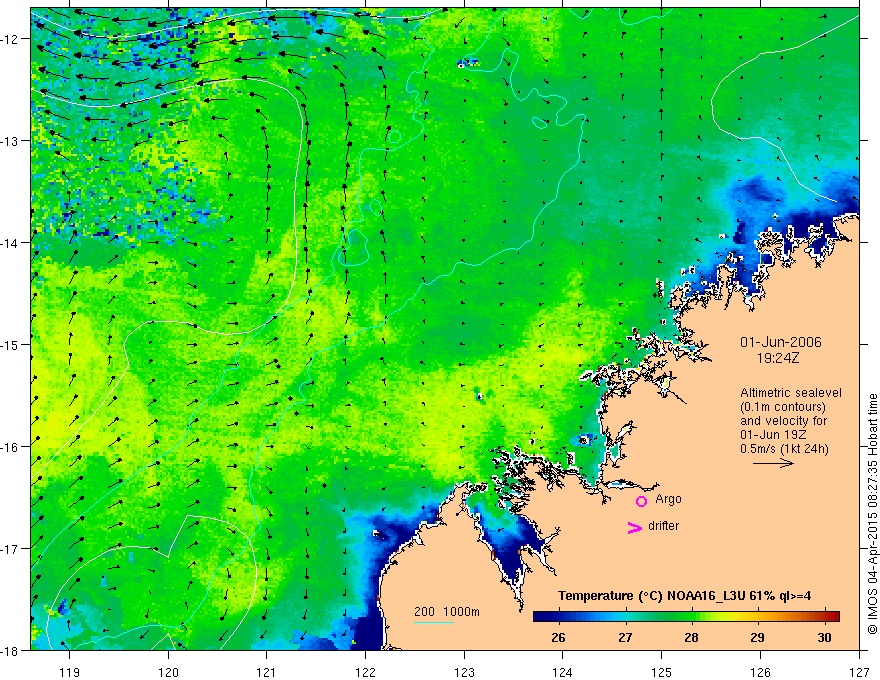Screen dimensions: 880x680
Task: Click the magenta drifter arrowhead legend symbol
Action: [x=635, y=527]
